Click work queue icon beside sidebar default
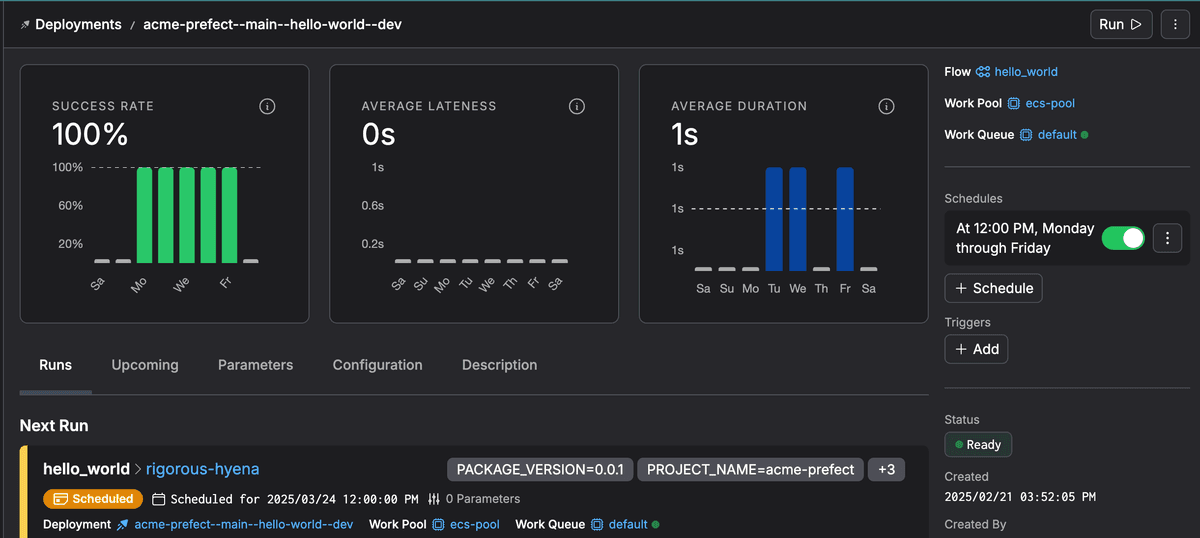Screen dimensions: 1200x538 pos(1026,134)
